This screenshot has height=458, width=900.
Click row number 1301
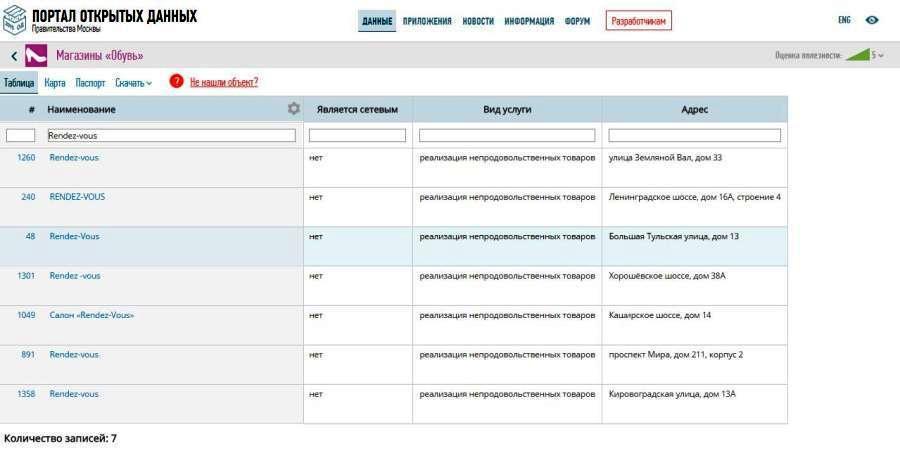(x=26, y=275)
